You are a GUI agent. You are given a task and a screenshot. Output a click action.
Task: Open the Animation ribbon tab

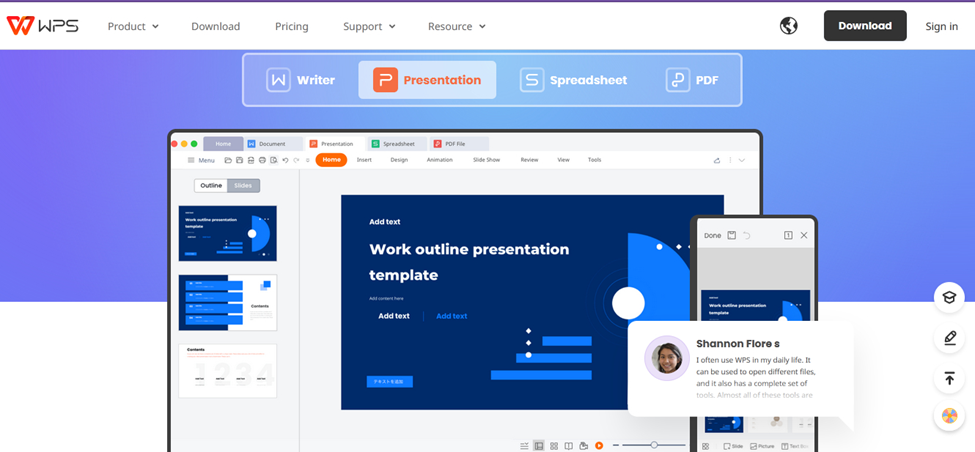point(440,160)
